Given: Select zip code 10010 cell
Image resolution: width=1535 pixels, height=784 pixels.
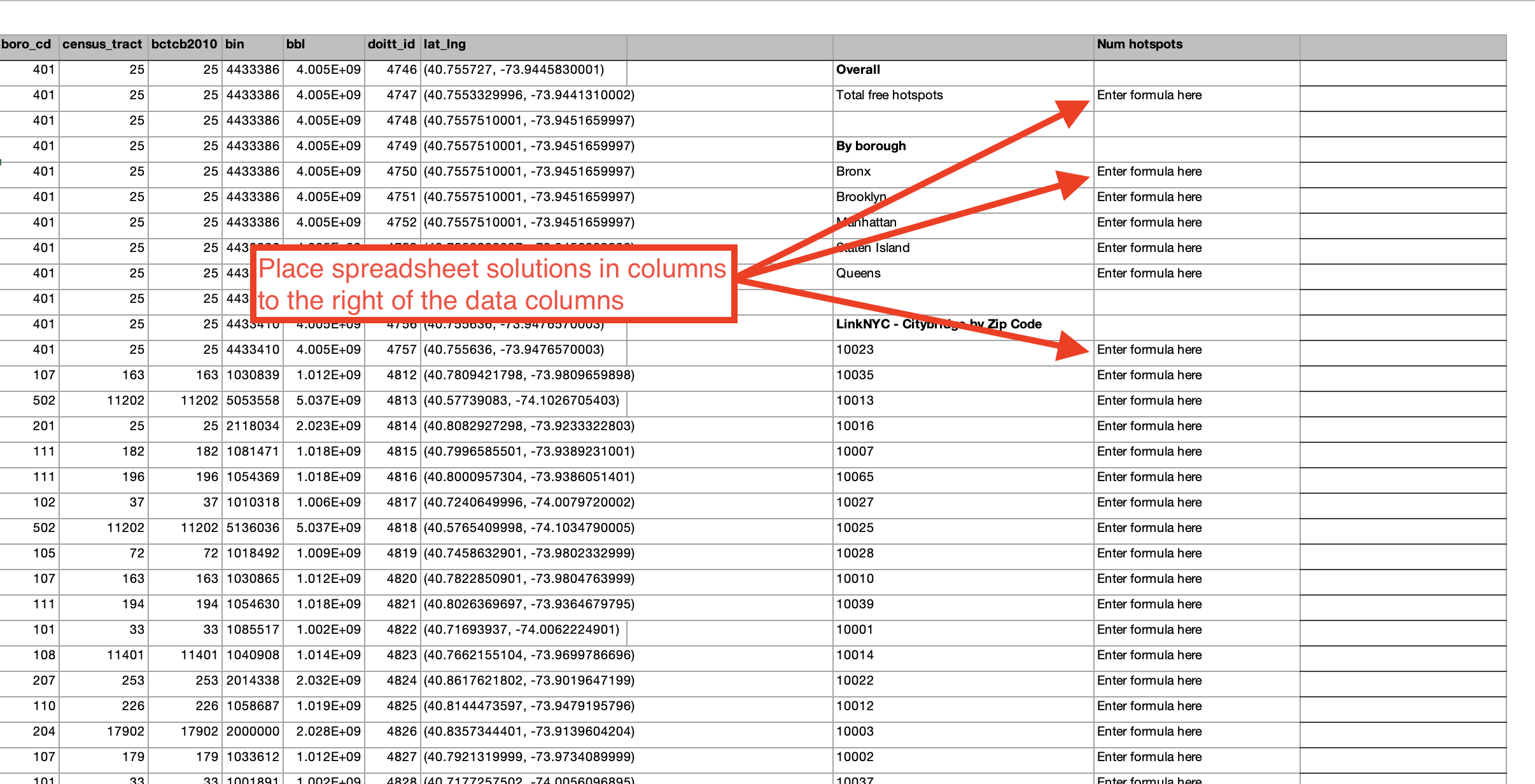Looking at the screenshot, I should (964, 582).
